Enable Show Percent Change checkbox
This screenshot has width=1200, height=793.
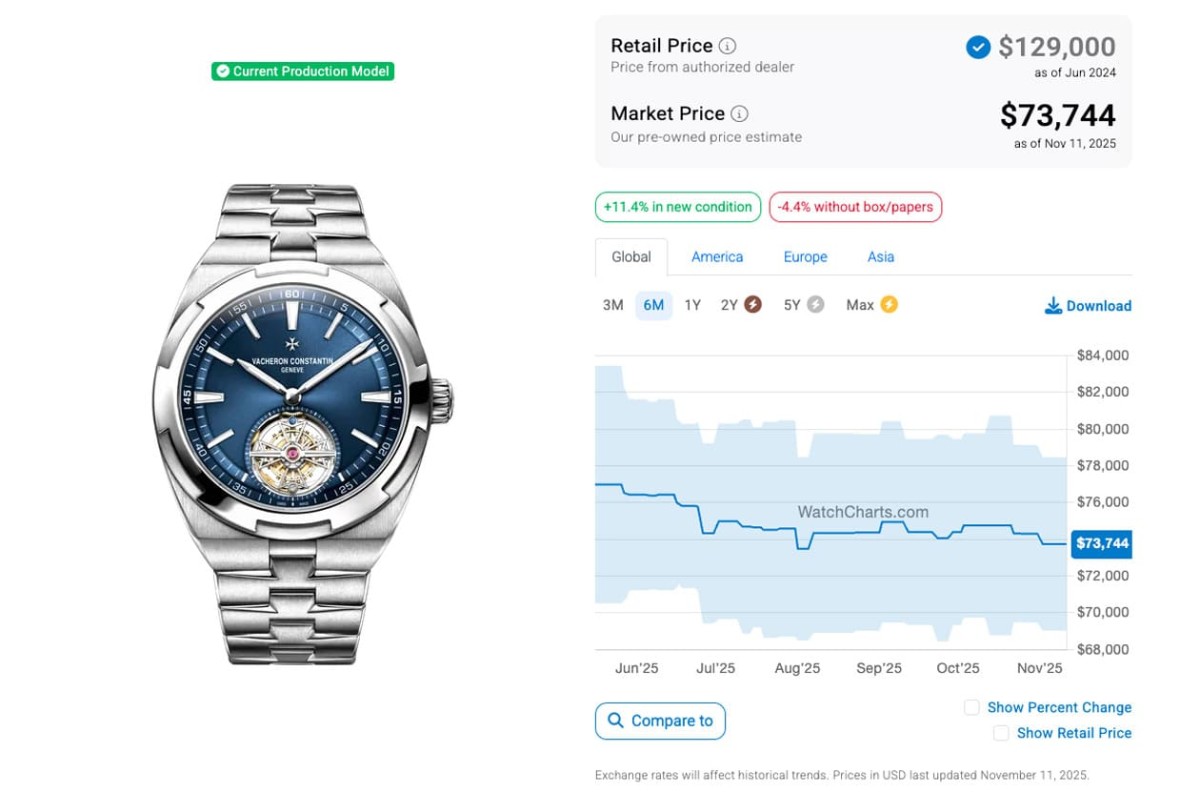[x=972, y=708]
